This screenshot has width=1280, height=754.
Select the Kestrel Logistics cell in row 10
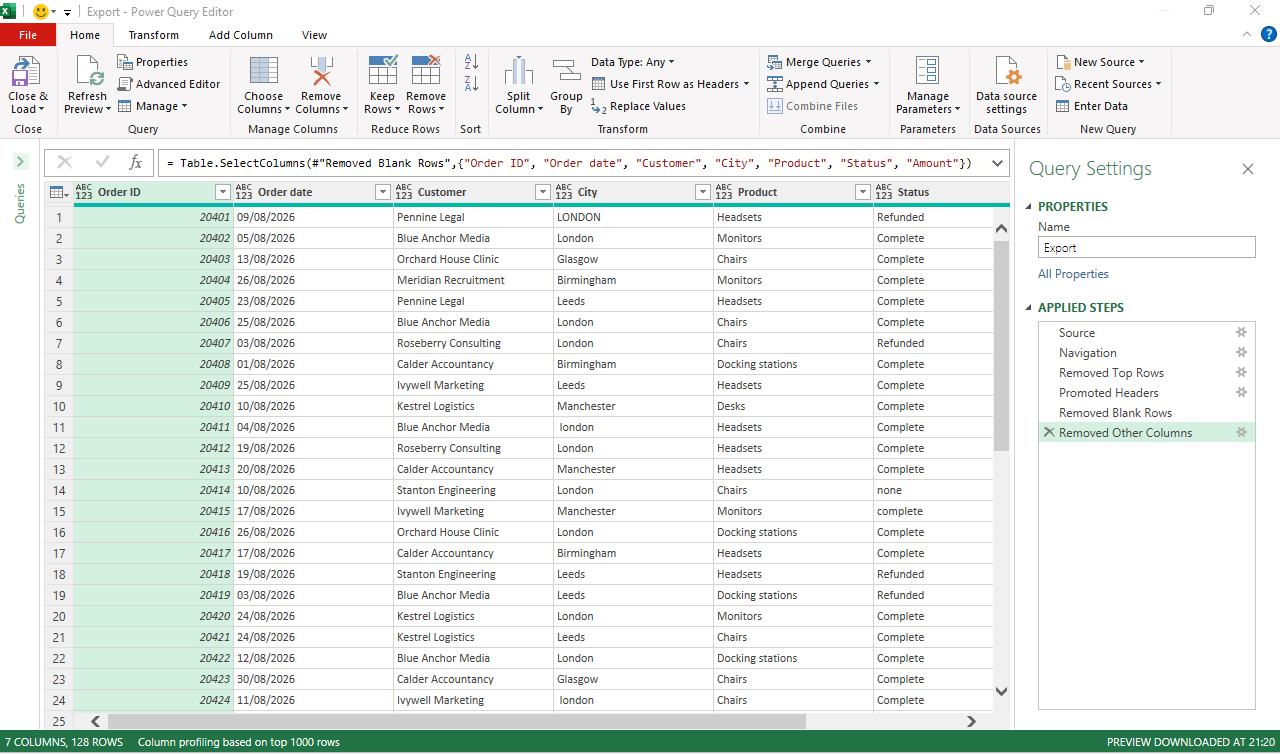pos(474,406)
